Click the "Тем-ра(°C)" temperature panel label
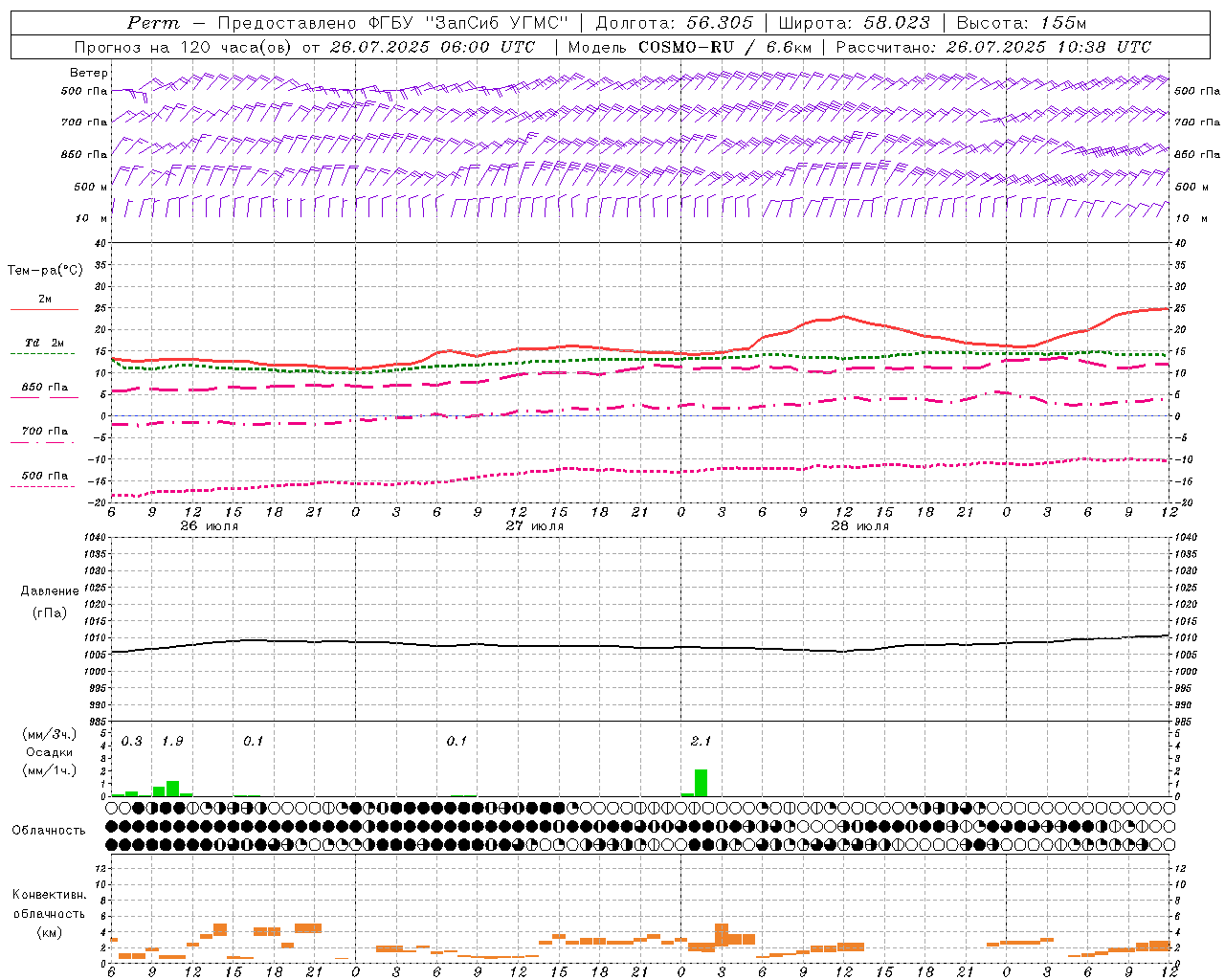This screenshot has height=980, width=1225. click(x=45, y=271)
